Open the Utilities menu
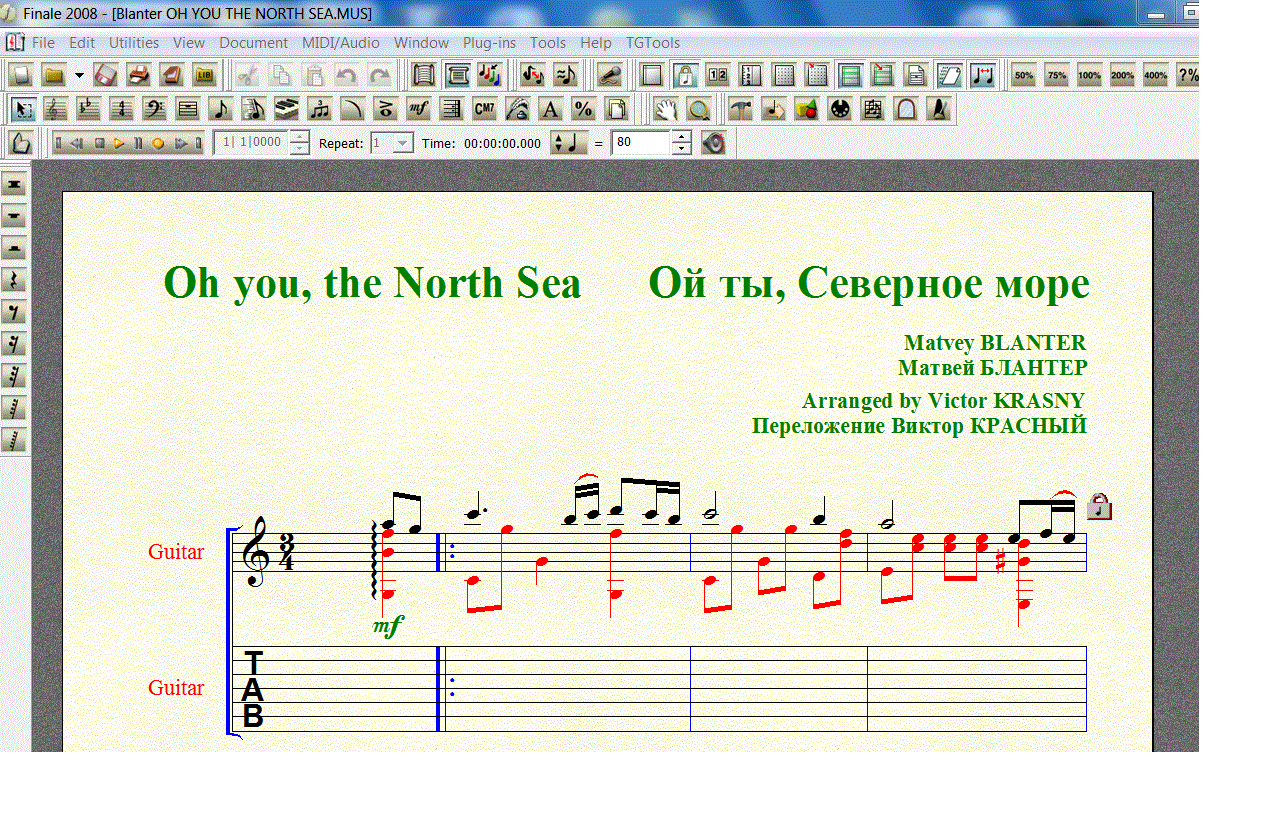Image resolution: width=1274 pixels, height=817 pixels. (134, 43)
